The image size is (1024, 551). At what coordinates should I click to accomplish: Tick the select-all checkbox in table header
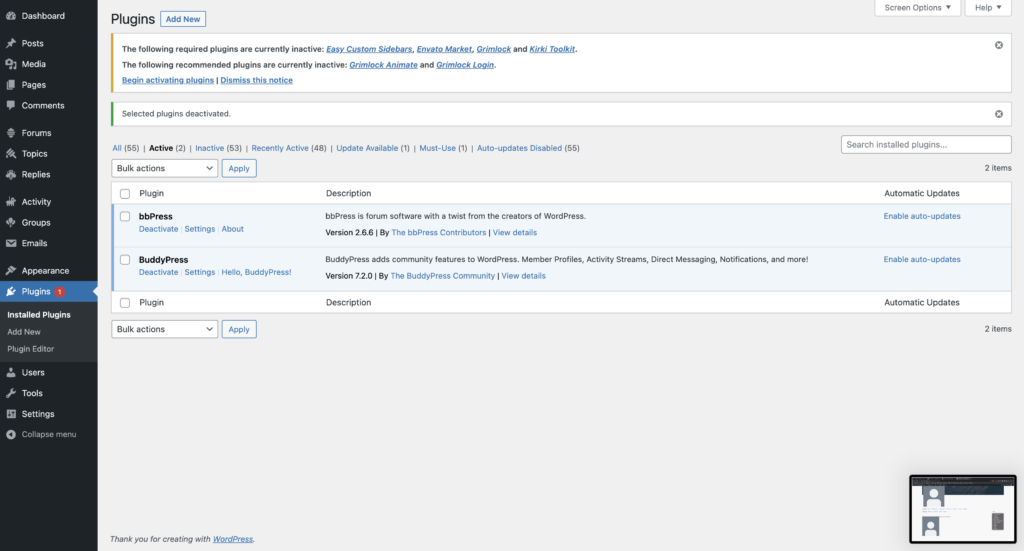click(125, 194)
